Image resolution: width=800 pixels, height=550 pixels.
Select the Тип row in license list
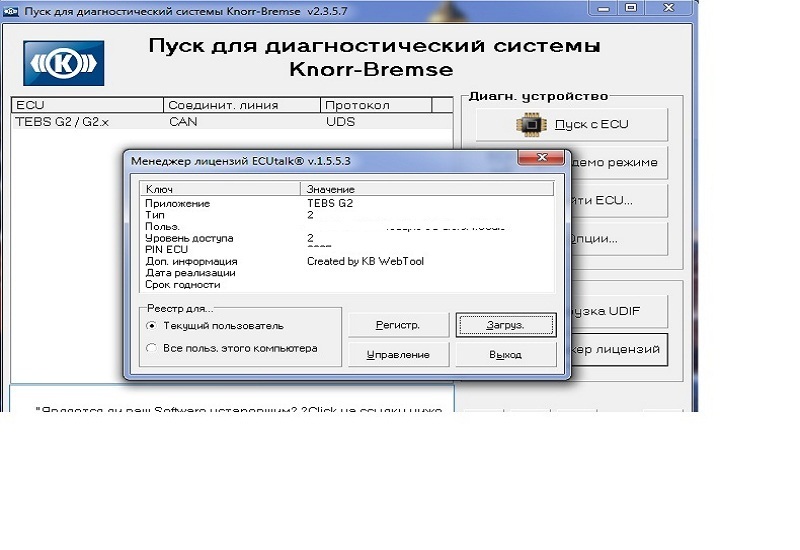[347, 215]
